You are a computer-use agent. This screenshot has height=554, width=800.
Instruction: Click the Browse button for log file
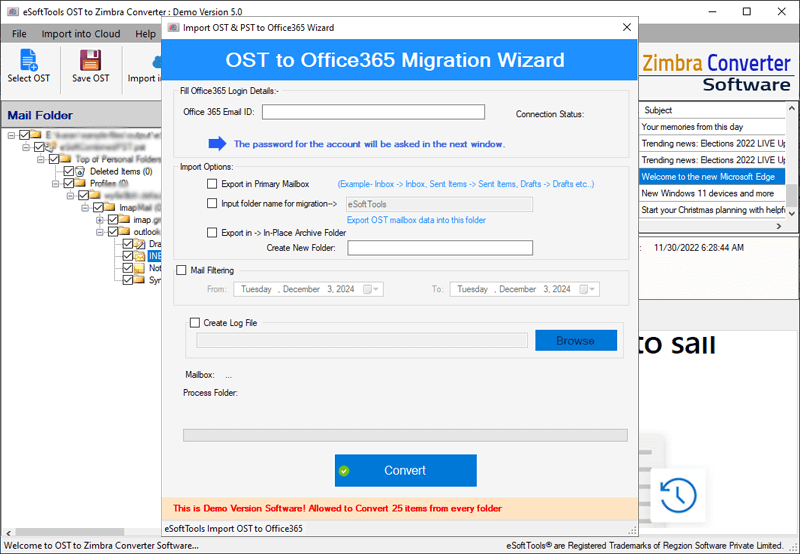576,340
